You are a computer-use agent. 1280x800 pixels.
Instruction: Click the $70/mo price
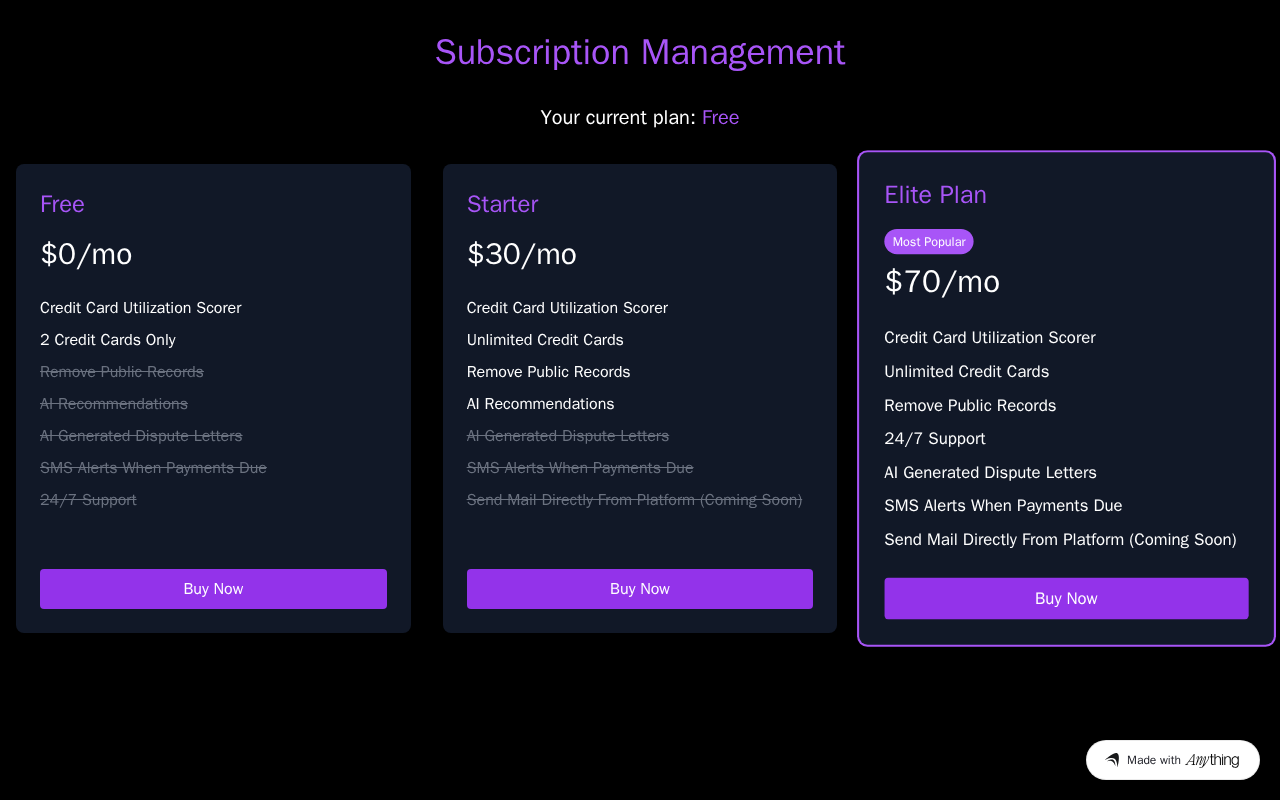tap(942, 282)
